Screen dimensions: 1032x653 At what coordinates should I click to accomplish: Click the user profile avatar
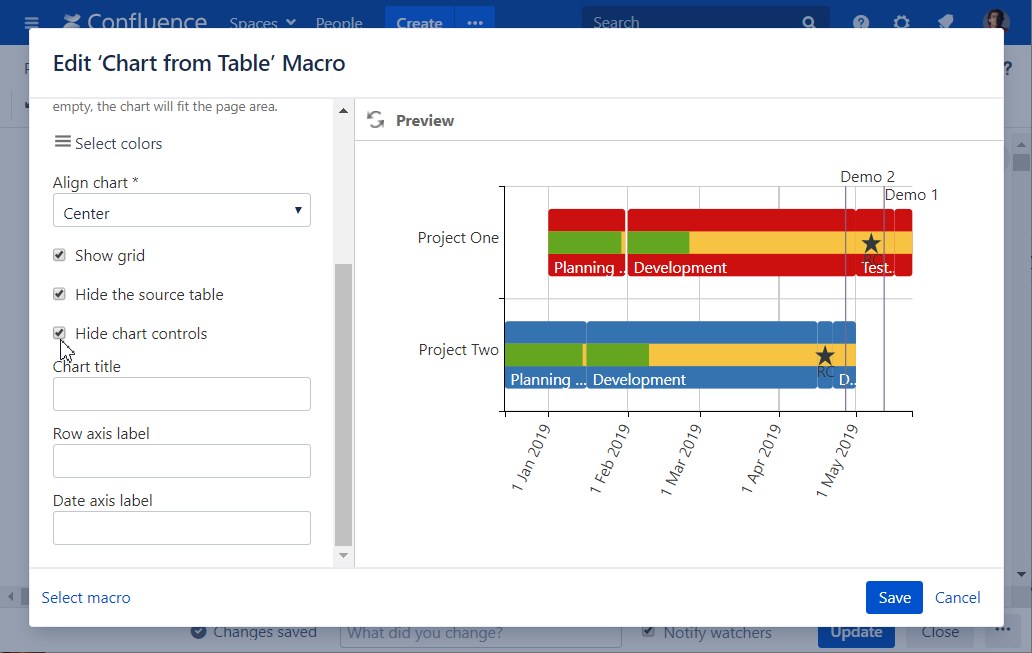996,22
